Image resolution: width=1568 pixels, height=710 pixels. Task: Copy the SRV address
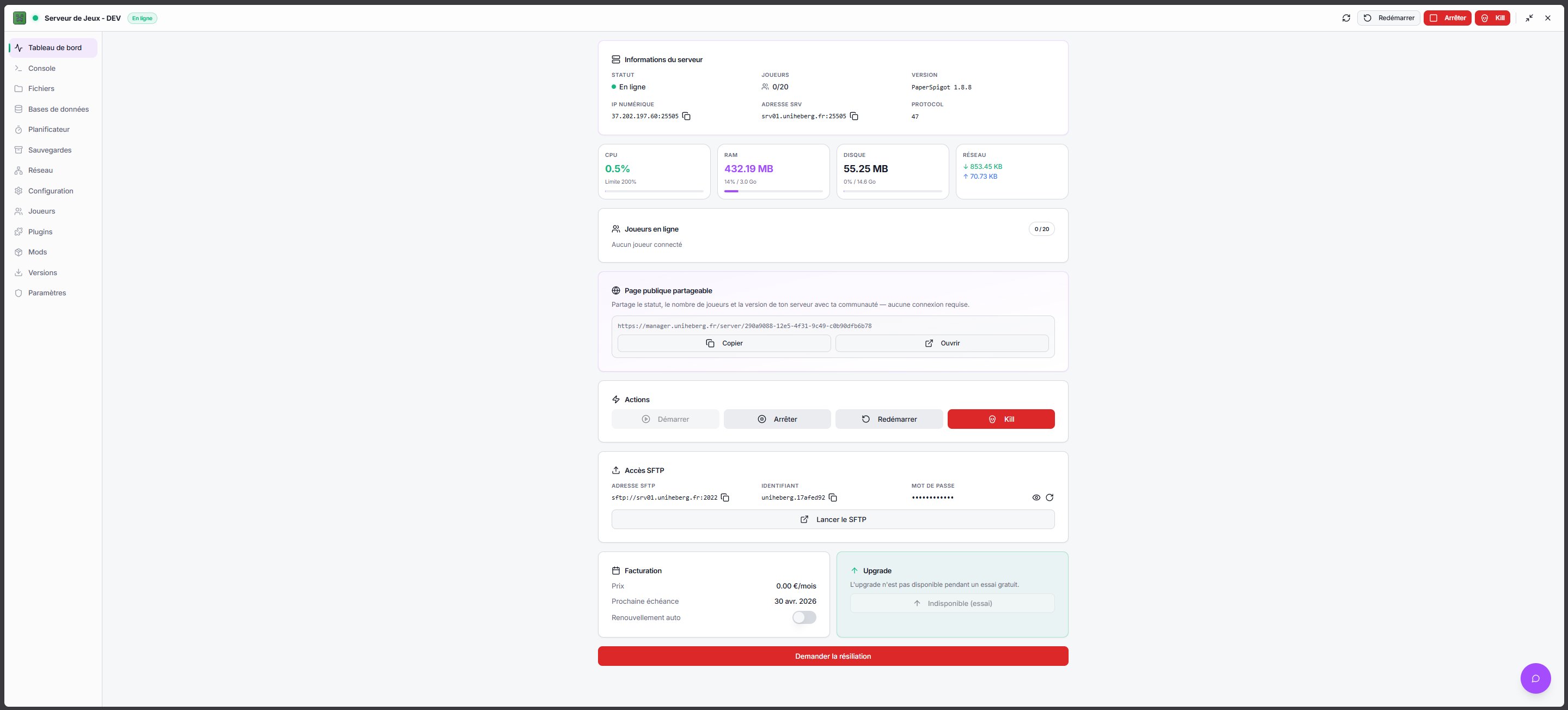(x=854, y=116)
